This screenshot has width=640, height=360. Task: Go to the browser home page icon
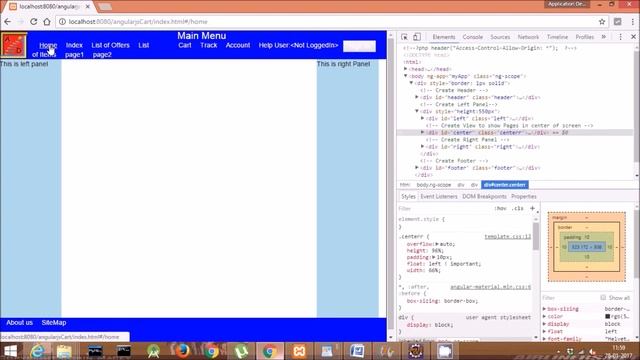(47, 22)
